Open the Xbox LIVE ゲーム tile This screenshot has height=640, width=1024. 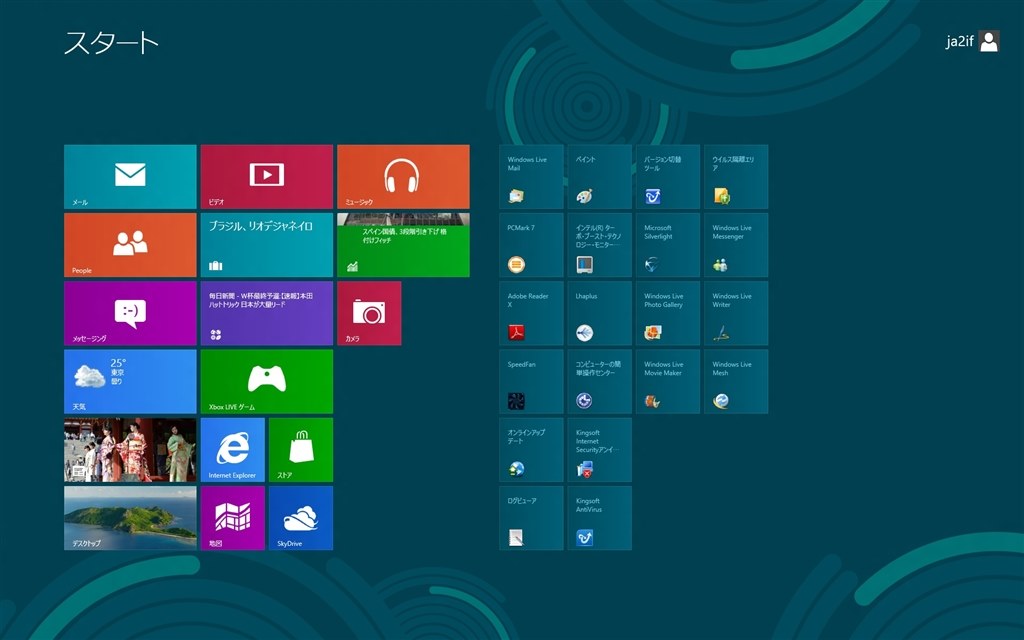tap(266, 381)
